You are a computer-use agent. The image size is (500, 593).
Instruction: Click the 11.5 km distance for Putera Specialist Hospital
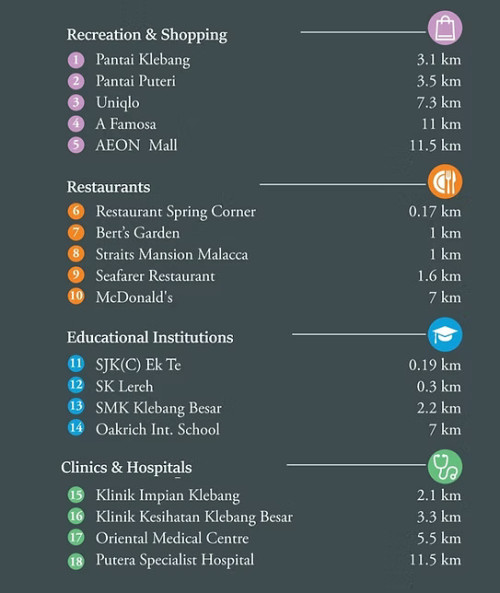[x=435, y=560]
